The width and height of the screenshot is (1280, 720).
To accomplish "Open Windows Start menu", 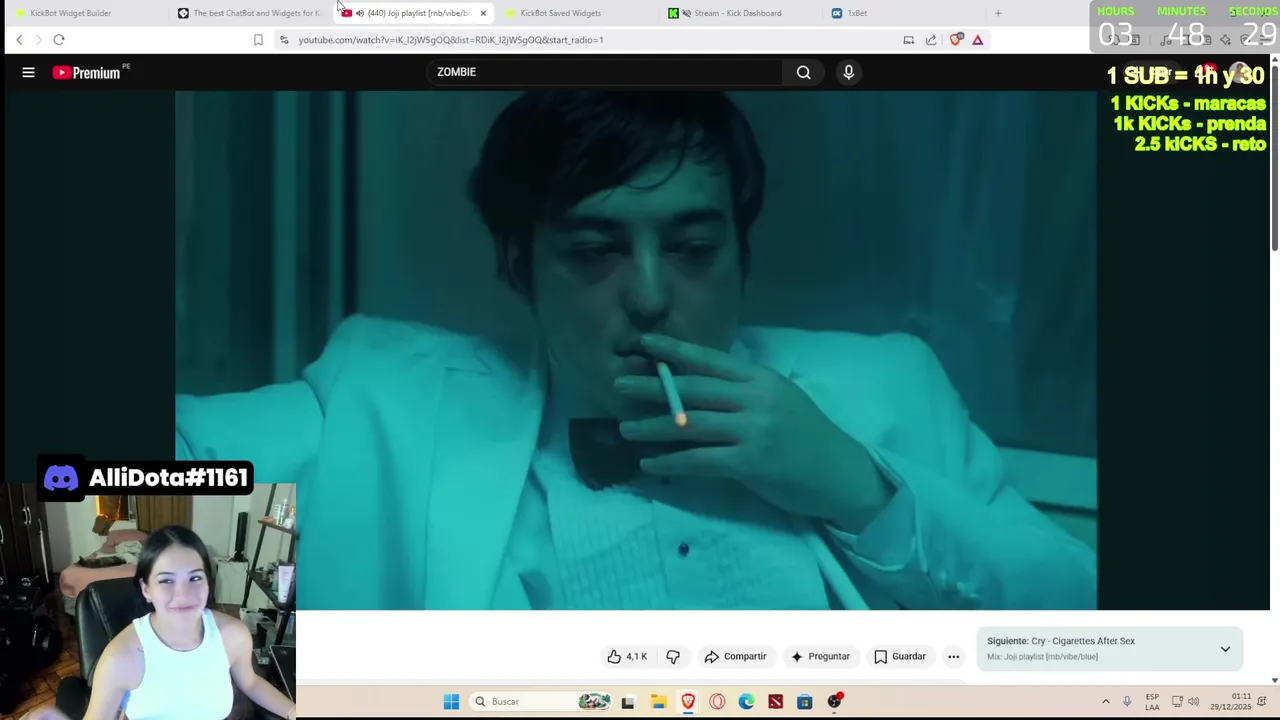I will [451, 701].
